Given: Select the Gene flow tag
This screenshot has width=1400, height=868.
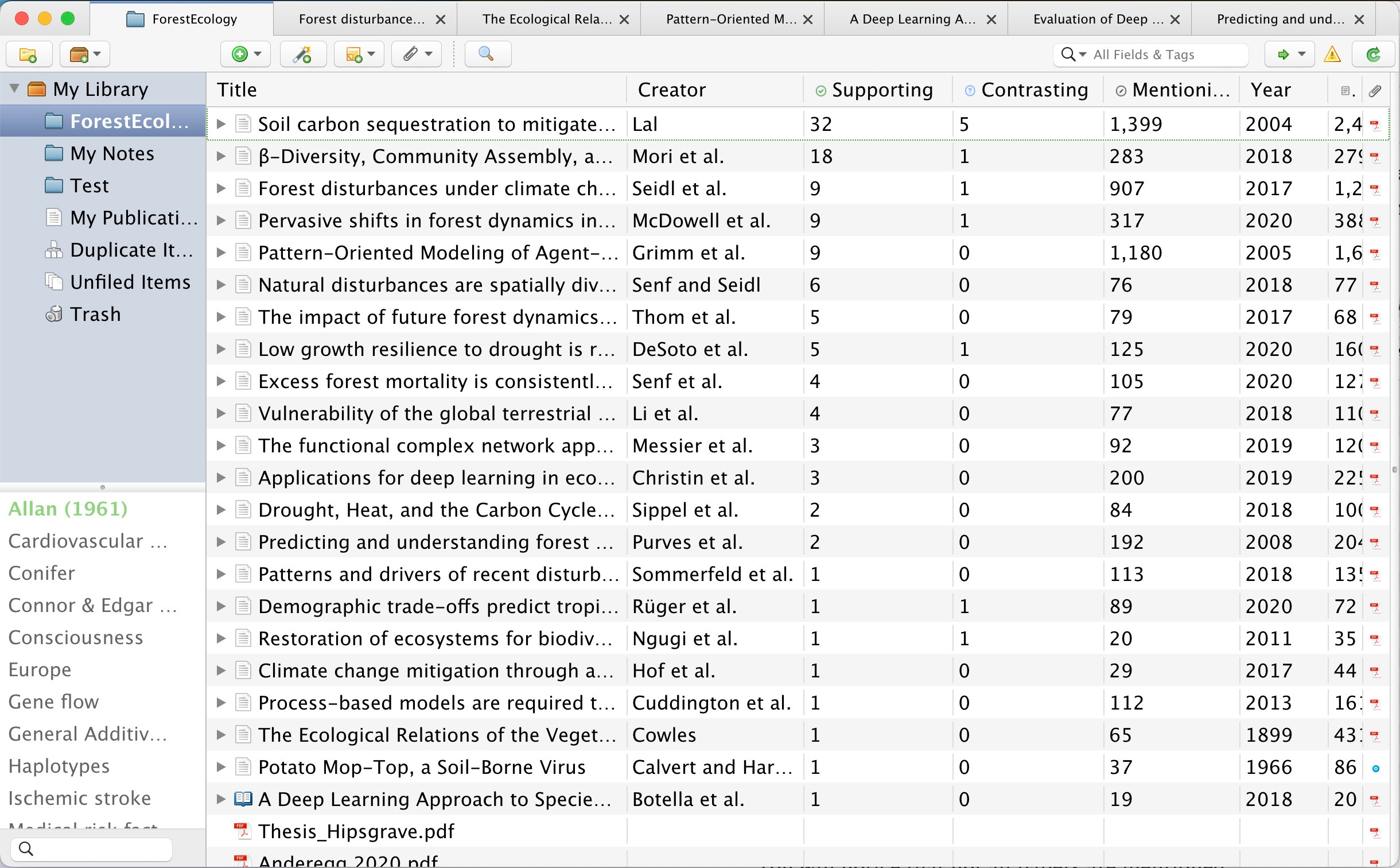Looking at the screenshot, I should tap(53, 702).
